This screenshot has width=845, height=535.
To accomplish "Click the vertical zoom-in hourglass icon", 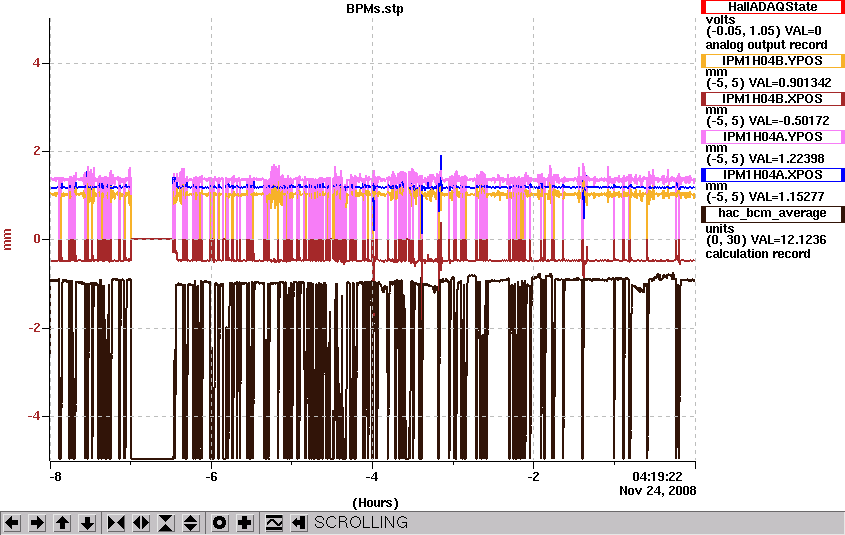I will pyautogui.click(x=166, y=523).
